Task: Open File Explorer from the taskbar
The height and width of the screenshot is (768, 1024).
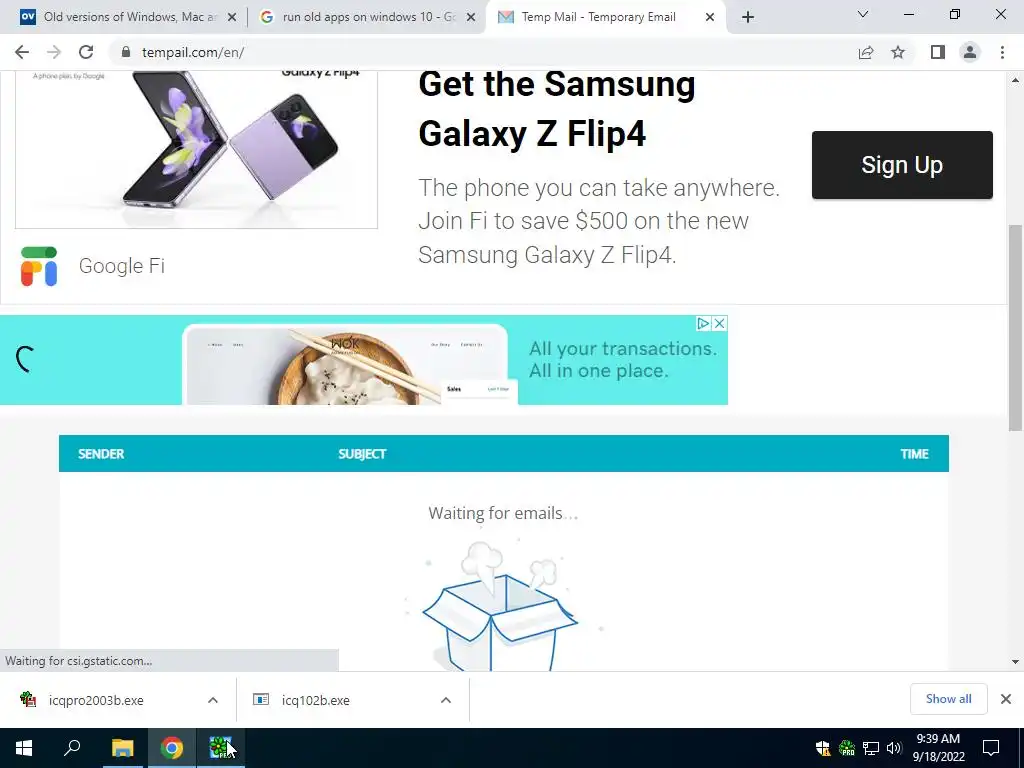Action: [x=122, y=748]
